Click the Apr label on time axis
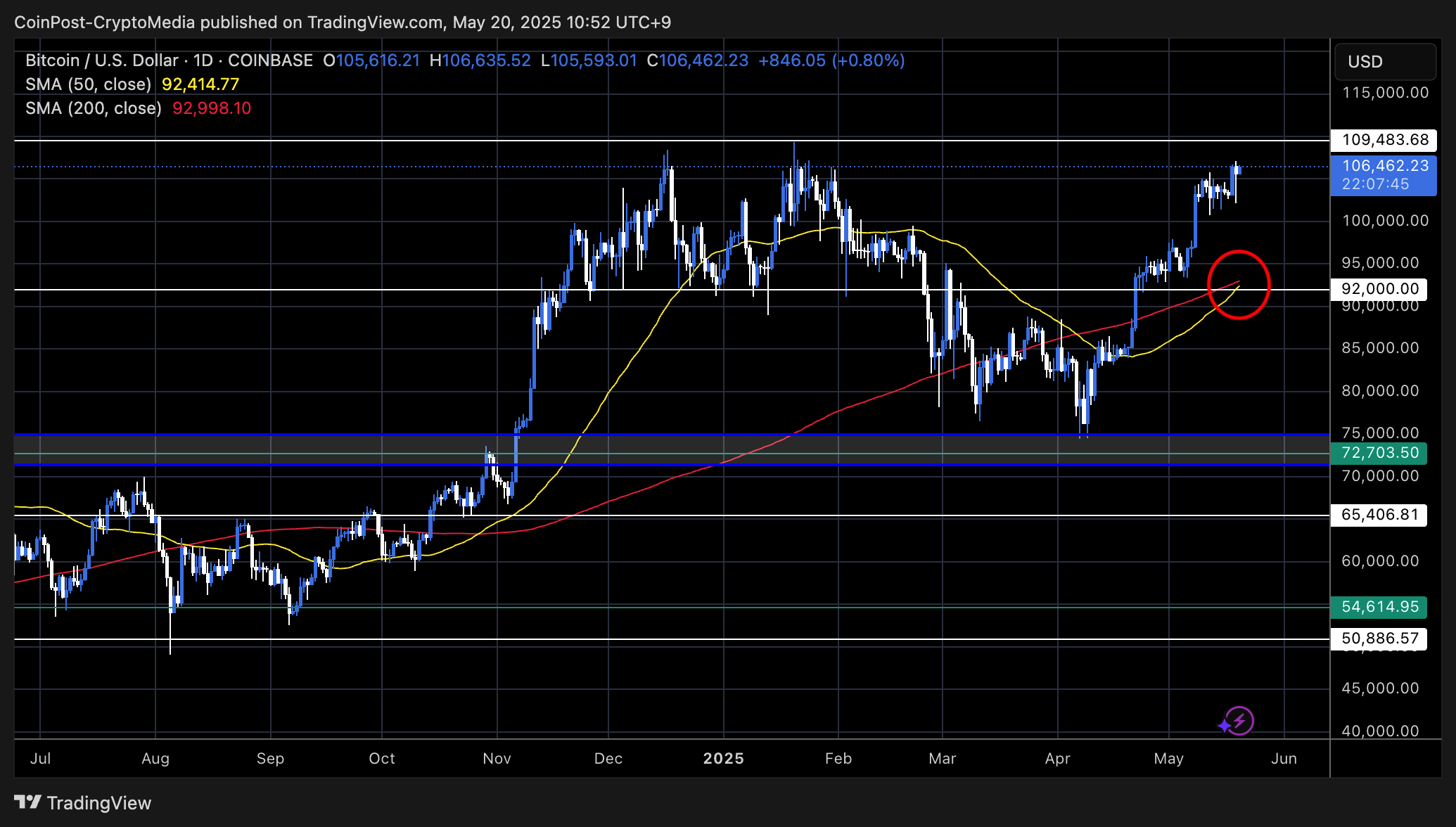This screenshot has height=827, width=1456. click(x=1058, y=759)
